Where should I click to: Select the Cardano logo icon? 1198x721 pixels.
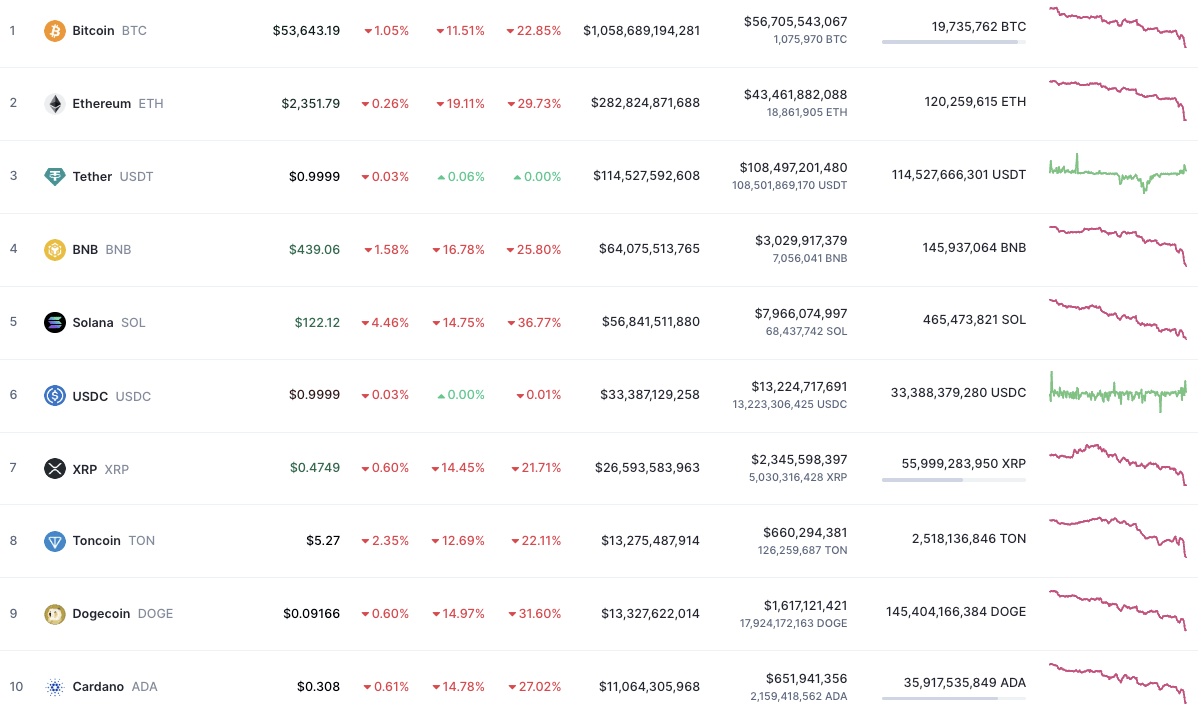click(54, 687)
